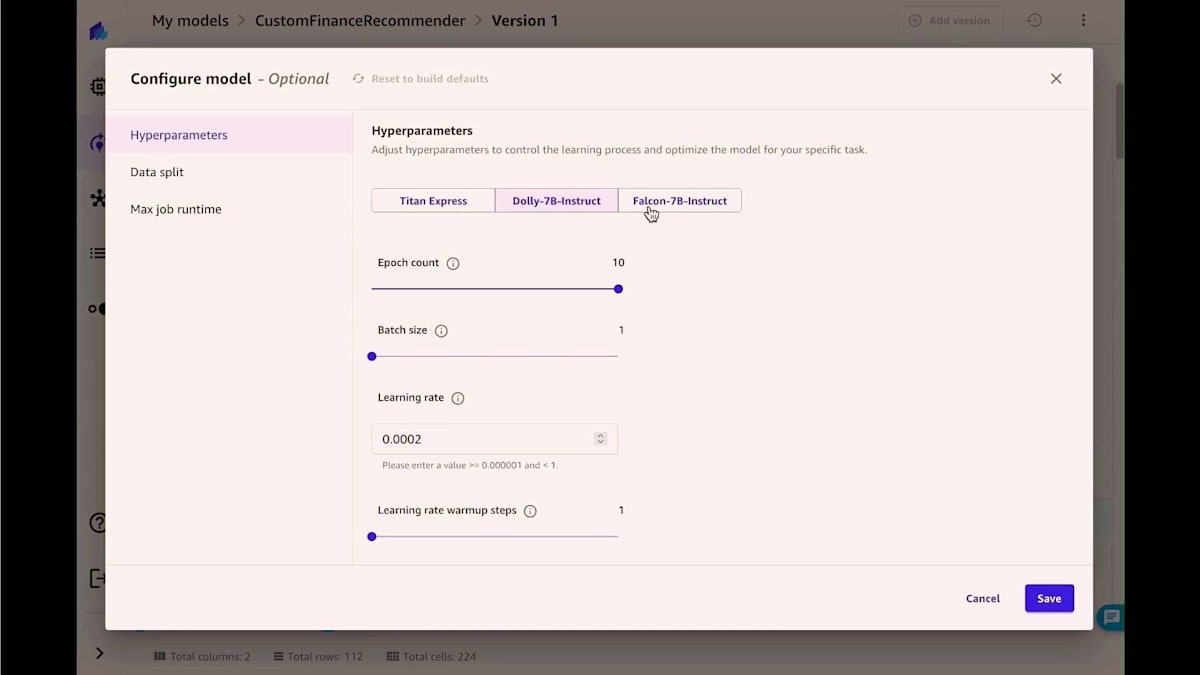Open the three-dot more options menu
This screenshot has height=675, width=1200.
pos(1083,20)
